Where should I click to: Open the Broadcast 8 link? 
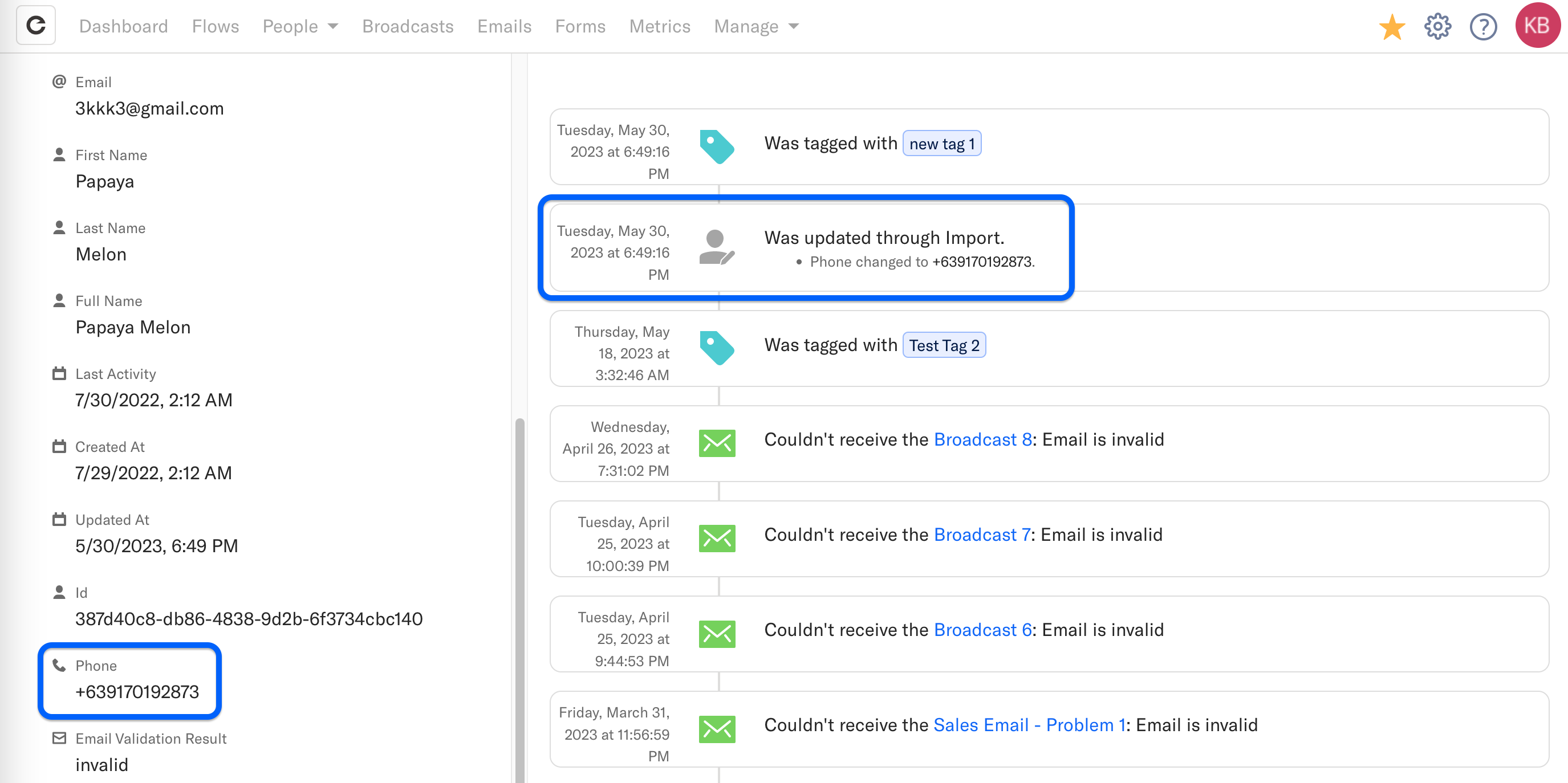[x=982, y=439]
